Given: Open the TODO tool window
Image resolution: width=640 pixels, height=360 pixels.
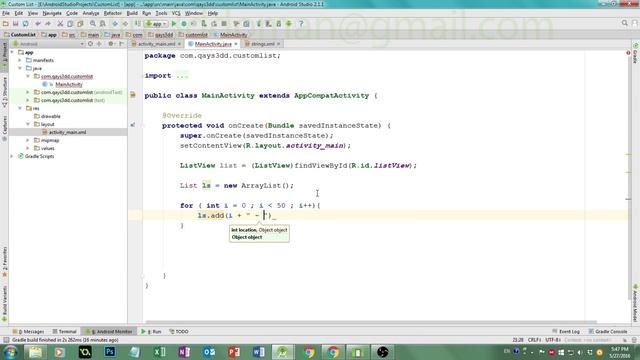Looking at the screenshot, I should [x=179, y=331].
